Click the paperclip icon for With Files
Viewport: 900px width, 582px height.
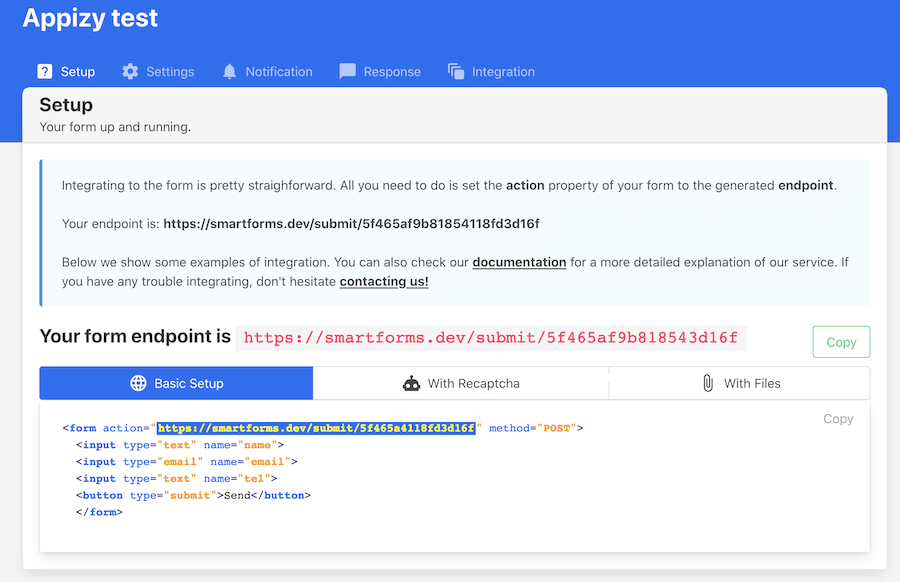[708, 383]
